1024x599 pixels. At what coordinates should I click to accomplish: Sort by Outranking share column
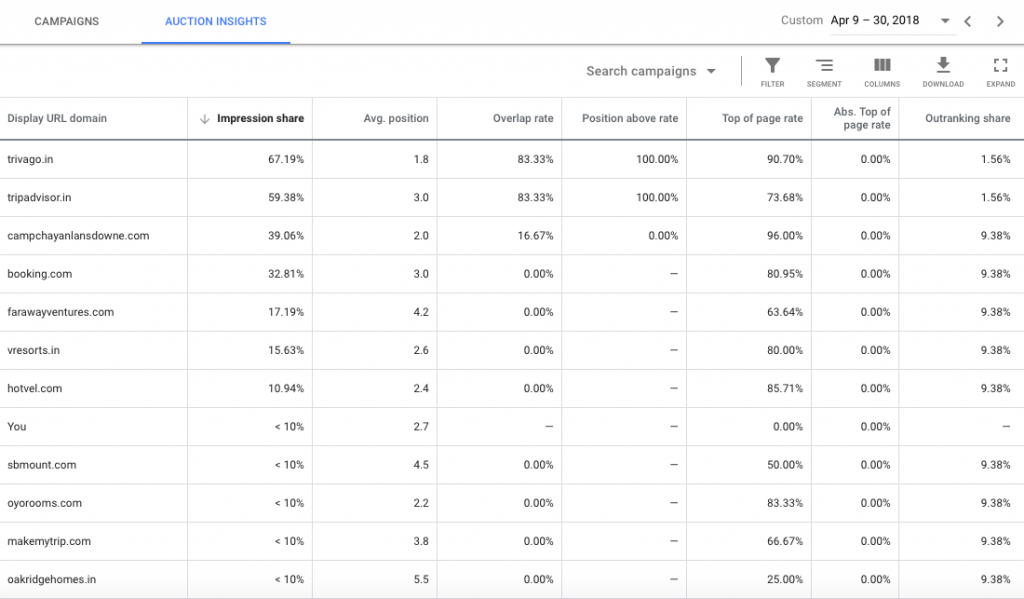click(x=967, y=118)
